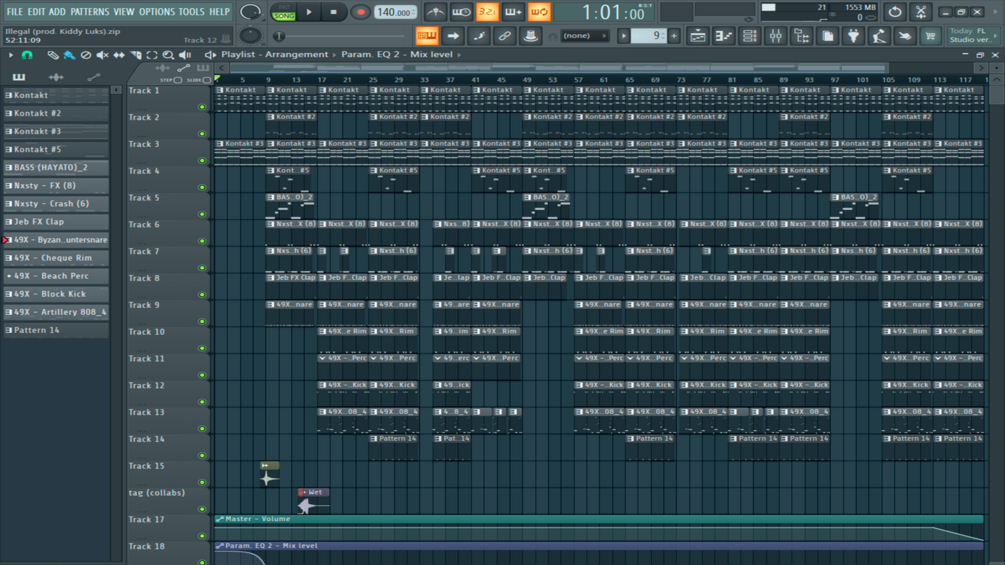
Task: Toggle the countdown before recording button
Action: [x=487, y=12]
